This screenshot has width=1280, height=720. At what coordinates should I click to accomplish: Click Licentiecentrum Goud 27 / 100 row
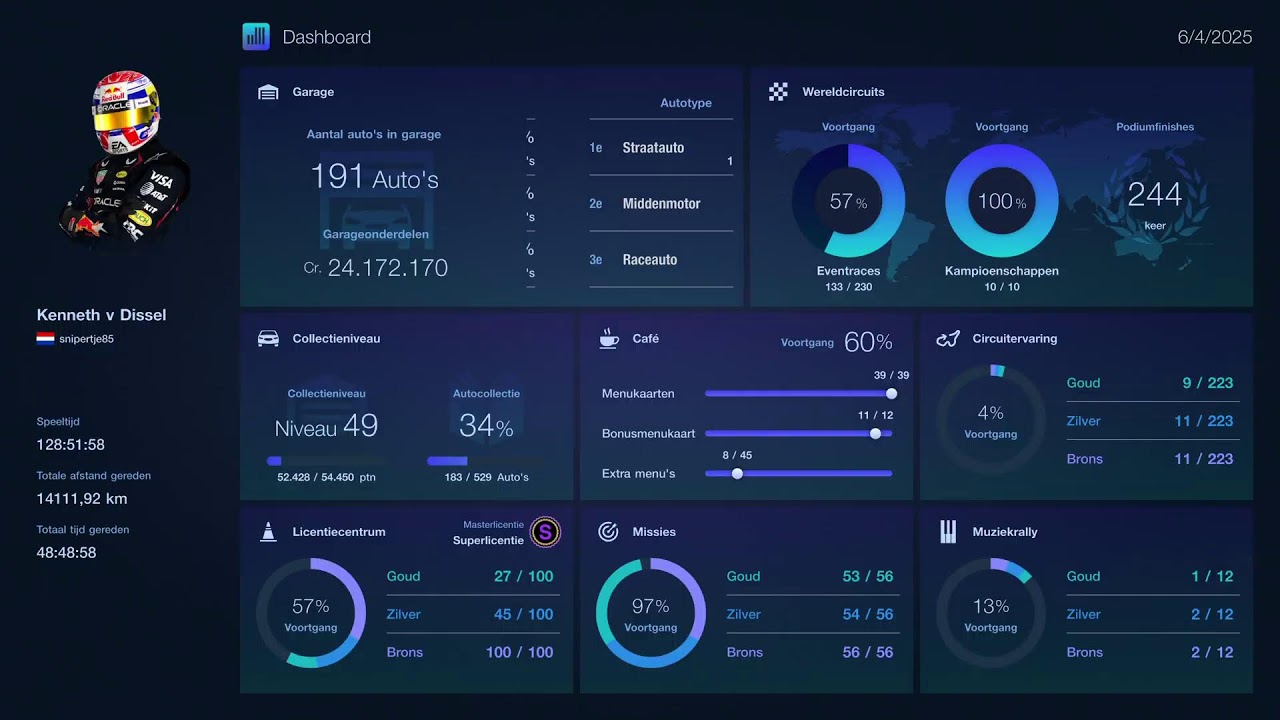tap(473, 576)
